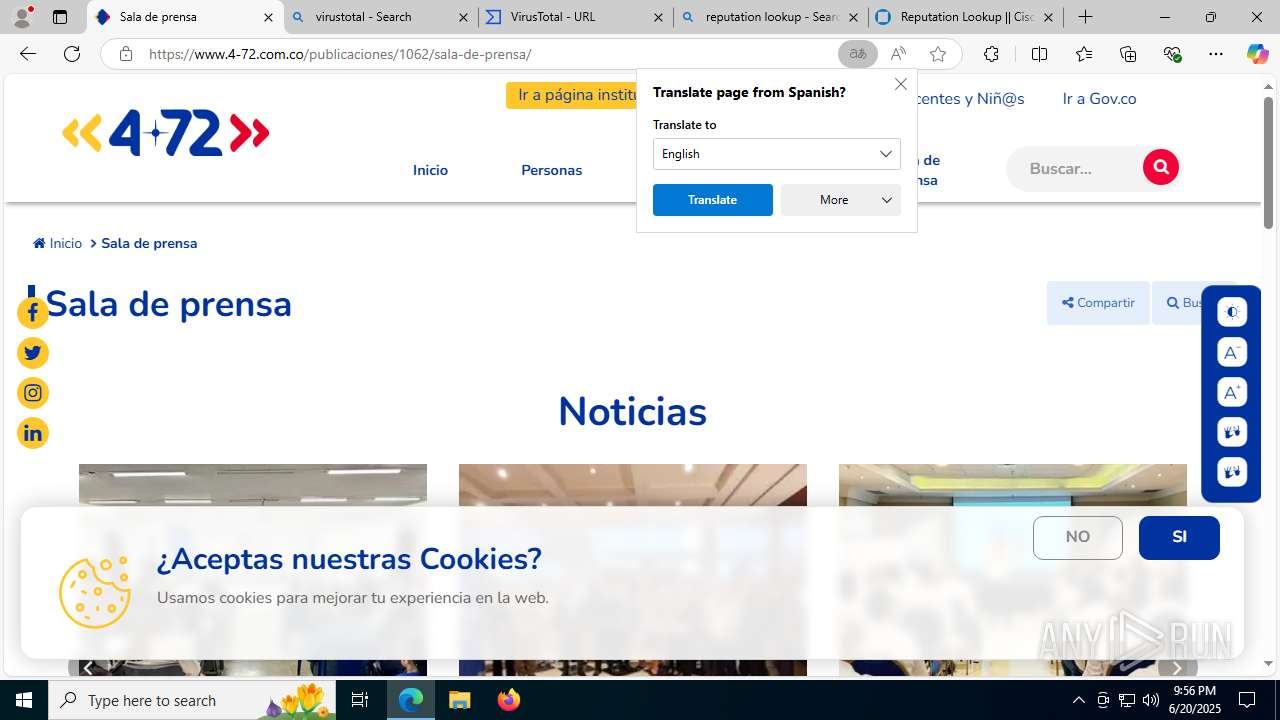The width and height of the screenshot is (1280, 720).
Task: Click the Ir a página institucional banner
Action: [x=572, y=95]
